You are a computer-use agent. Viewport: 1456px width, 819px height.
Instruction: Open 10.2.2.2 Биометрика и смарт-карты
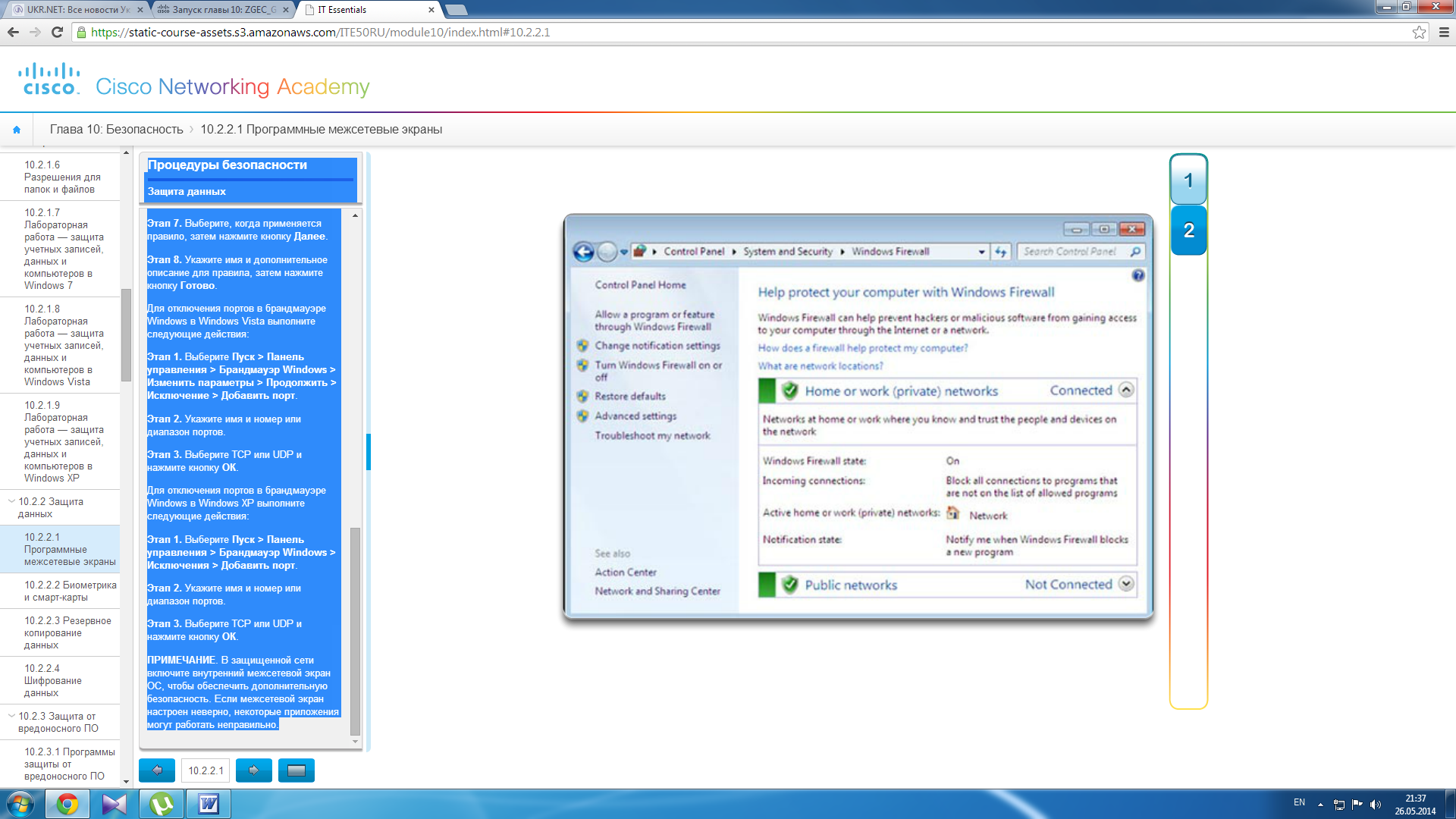click(x=60, y=591)
